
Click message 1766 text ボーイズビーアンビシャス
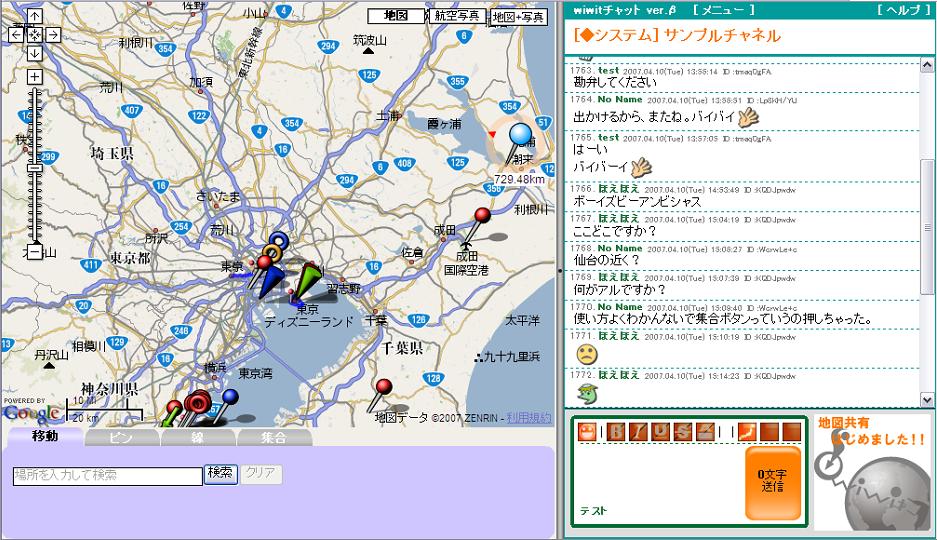(x=637, y=202)
